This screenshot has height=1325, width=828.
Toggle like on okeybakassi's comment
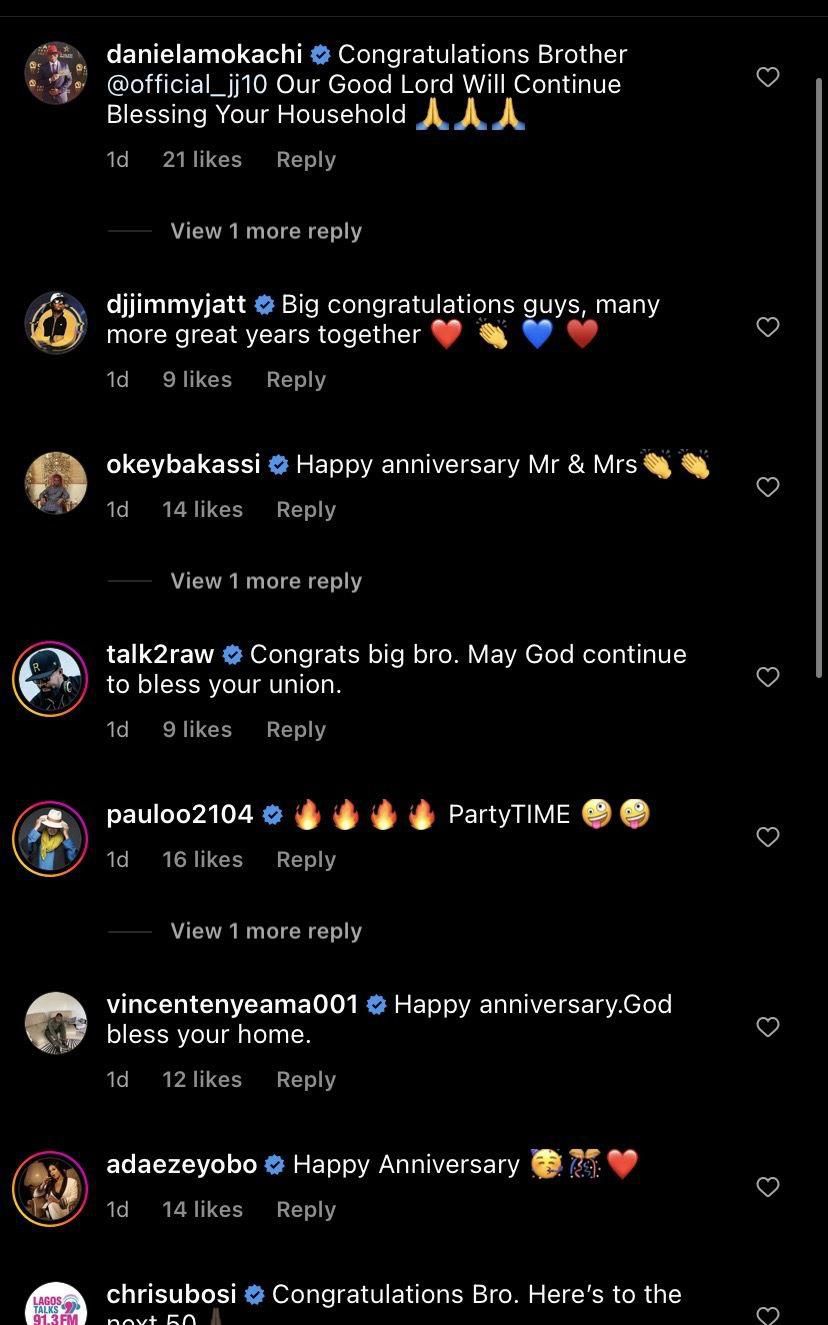(768, 487)
